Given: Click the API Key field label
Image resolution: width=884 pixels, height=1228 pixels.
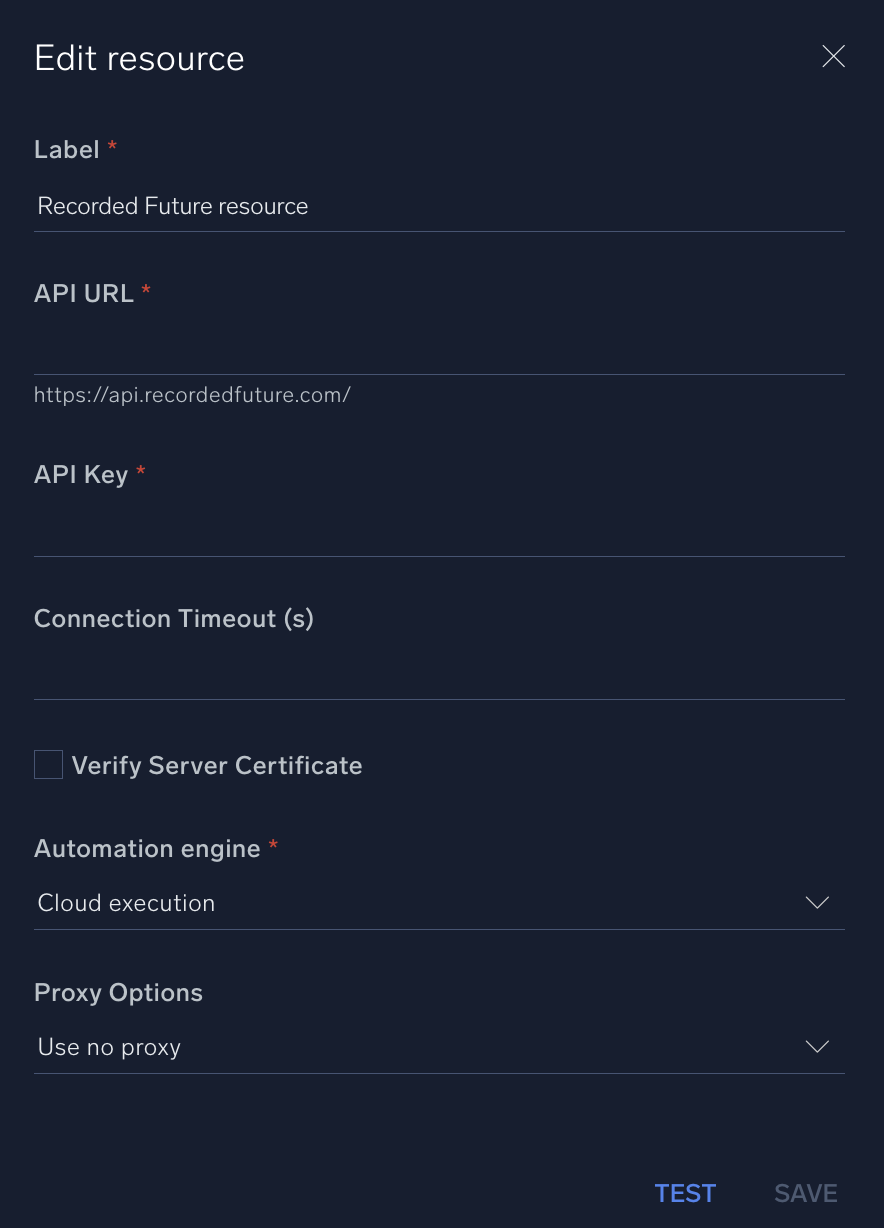Looking at the screenshot, I should pos(81,474).
